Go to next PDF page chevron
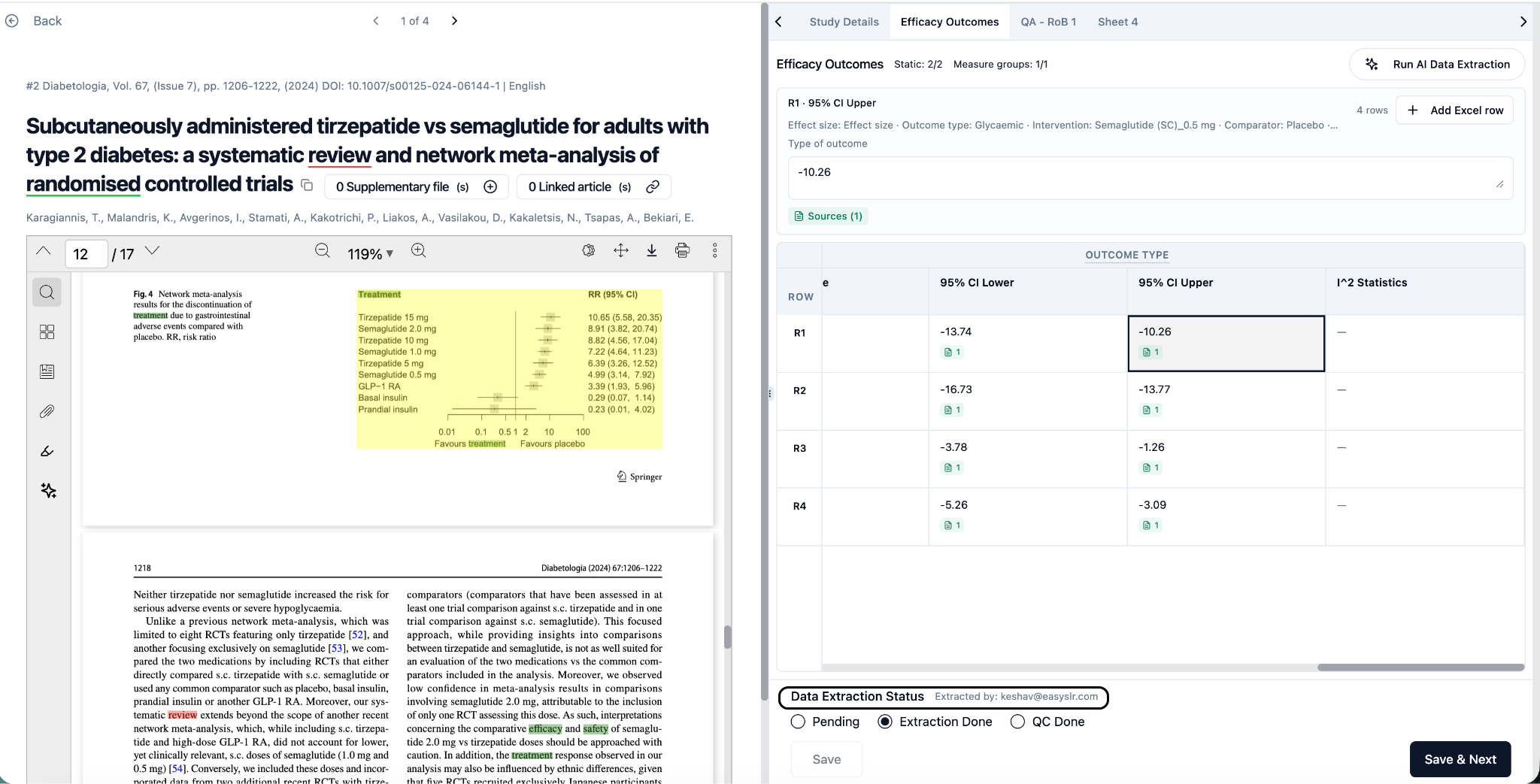1540x784 pixels. (153, 250)
